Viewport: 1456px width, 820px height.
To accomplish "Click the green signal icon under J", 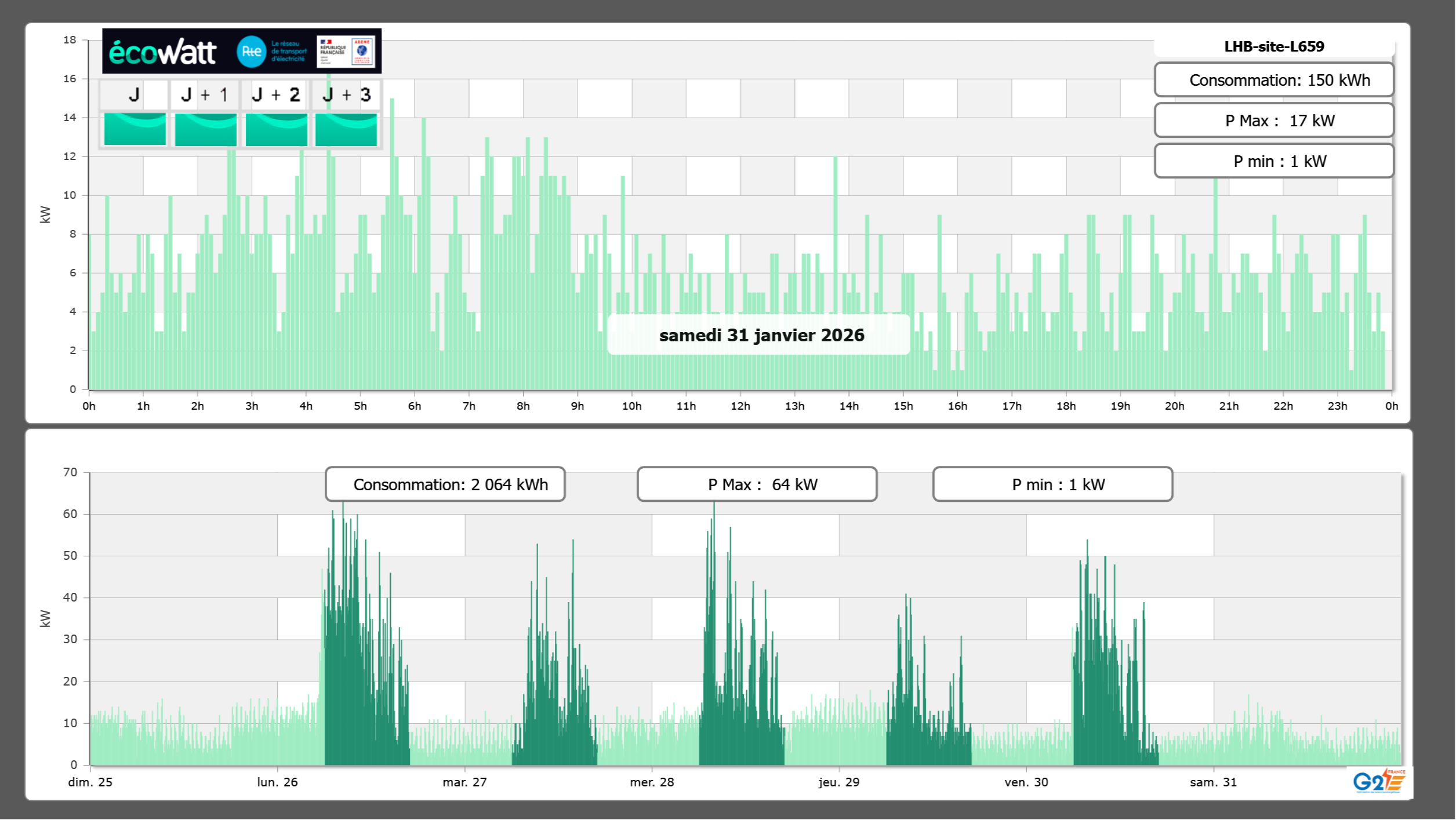I will [x=135, y=129].
